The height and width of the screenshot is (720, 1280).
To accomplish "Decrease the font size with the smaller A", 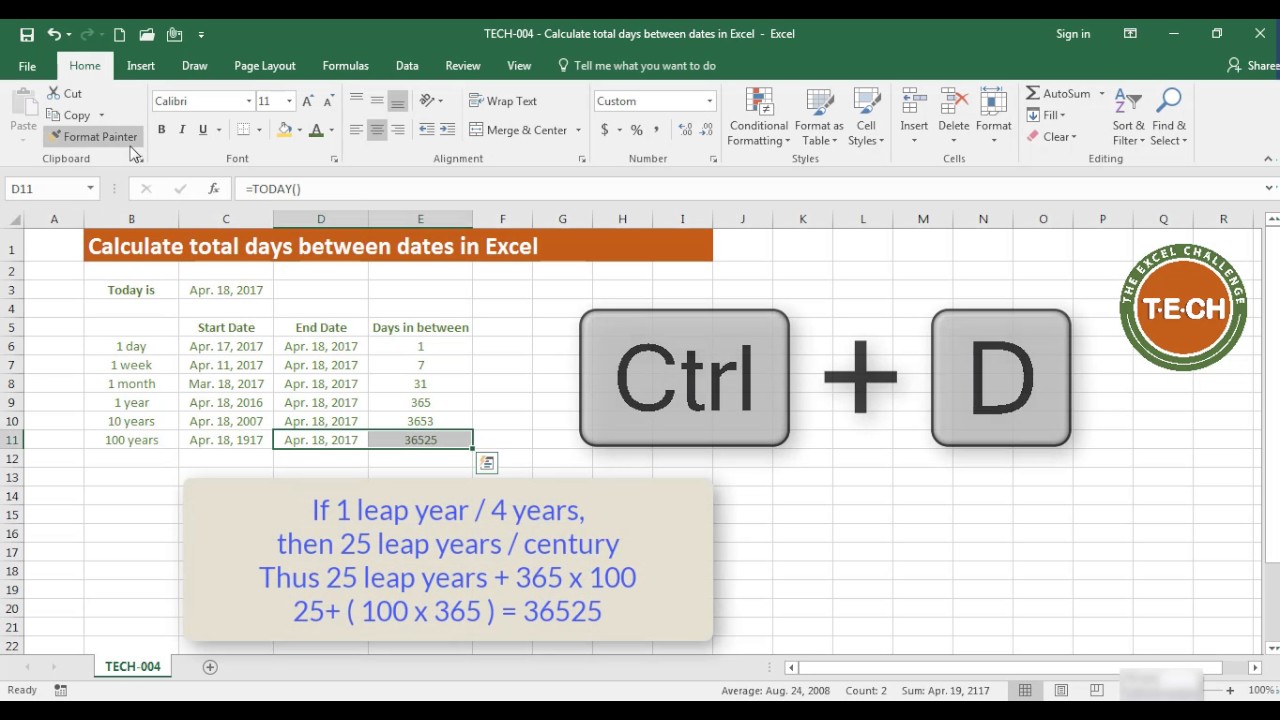I will click(x=329, y=101).
